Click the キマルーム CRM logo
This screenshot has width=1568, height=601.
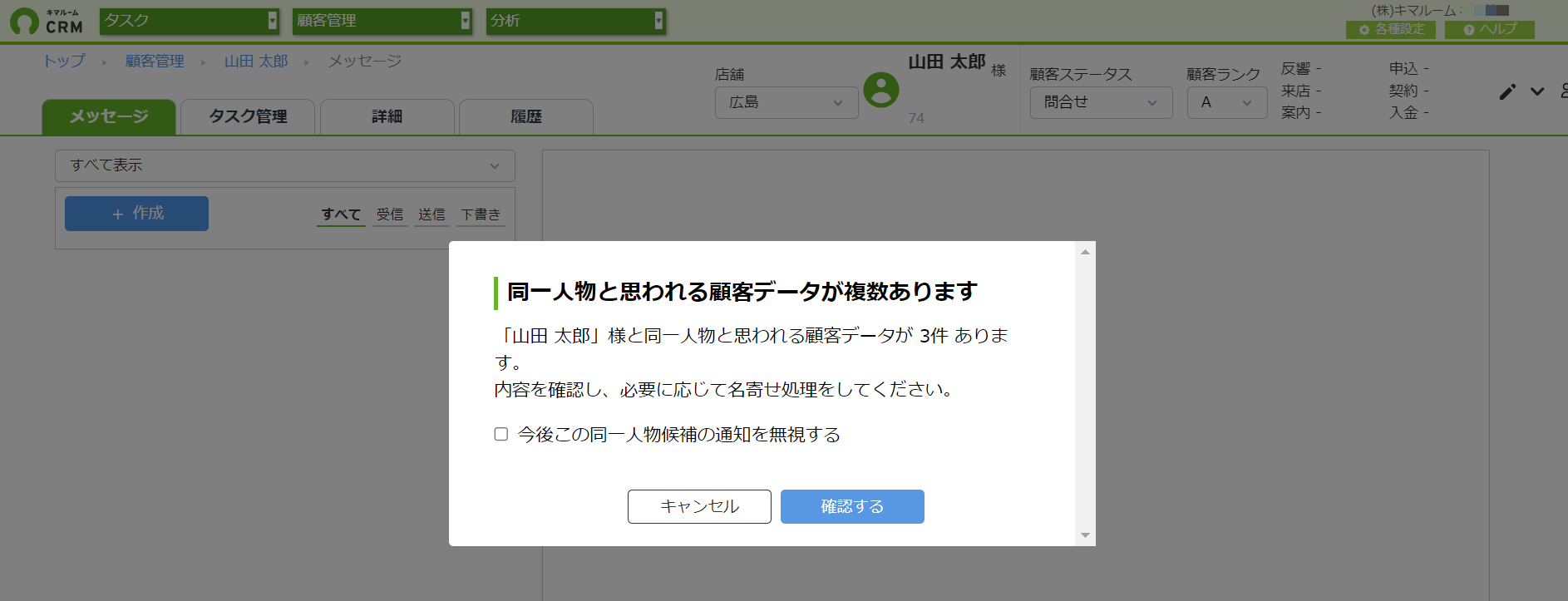tap(47, 22)
